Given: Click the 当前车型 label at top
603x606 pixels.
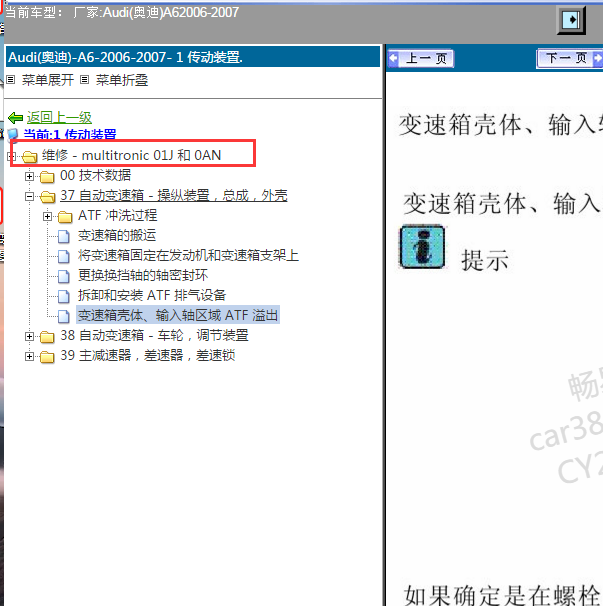Looking at the screenshot, I should (33, 13).
